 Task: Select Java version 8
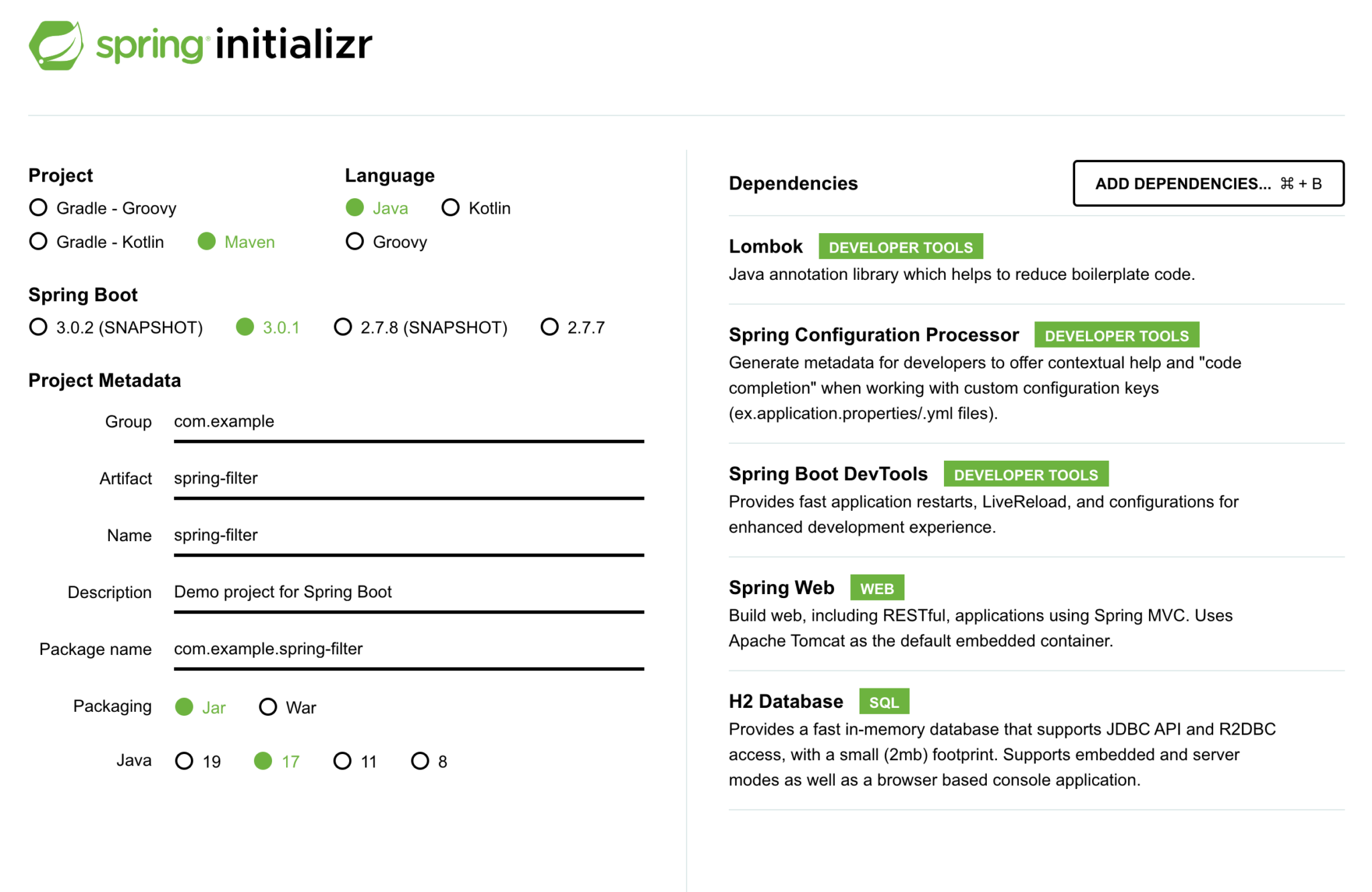420,761
